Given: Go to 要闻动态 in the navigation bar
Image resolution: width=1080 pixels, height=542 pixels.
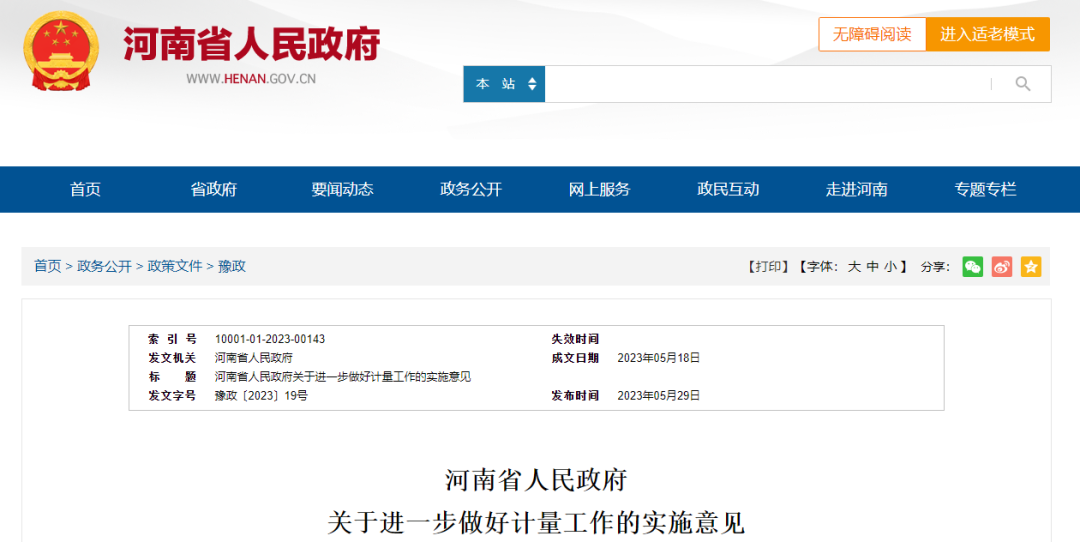Looking at the screenshot, I should (342, 189).
